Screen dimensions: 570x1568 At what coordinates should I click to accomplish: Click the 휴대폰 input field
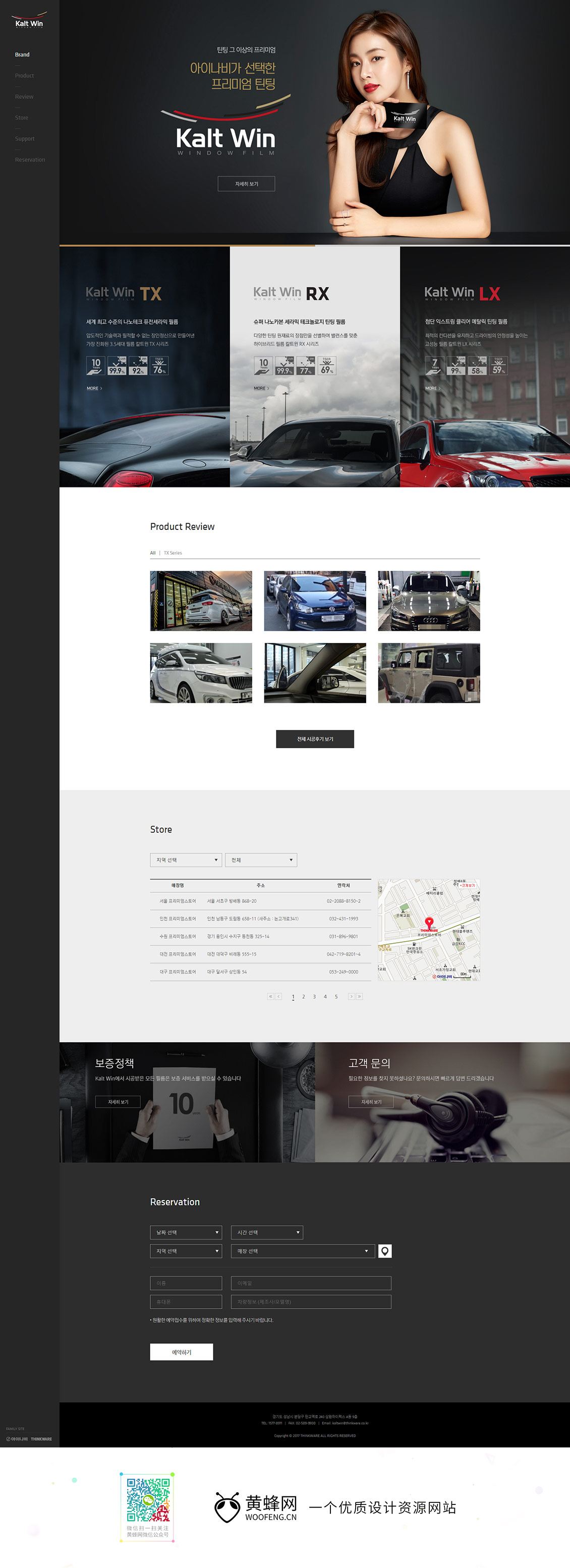click(186, 1302)
